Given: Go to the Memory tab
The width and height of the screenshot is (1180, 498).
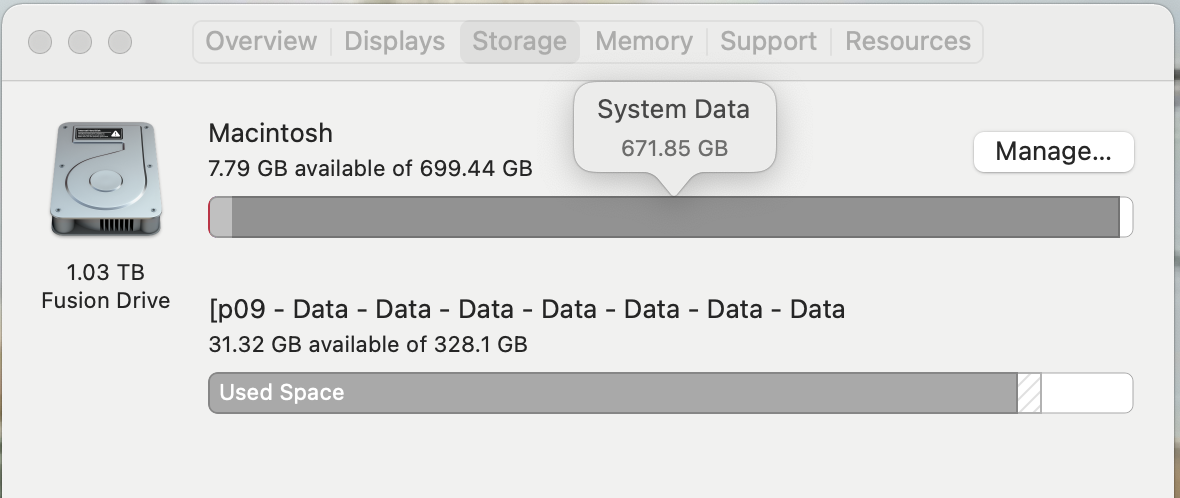Looking at the screenshot, I should pos(643,41).
